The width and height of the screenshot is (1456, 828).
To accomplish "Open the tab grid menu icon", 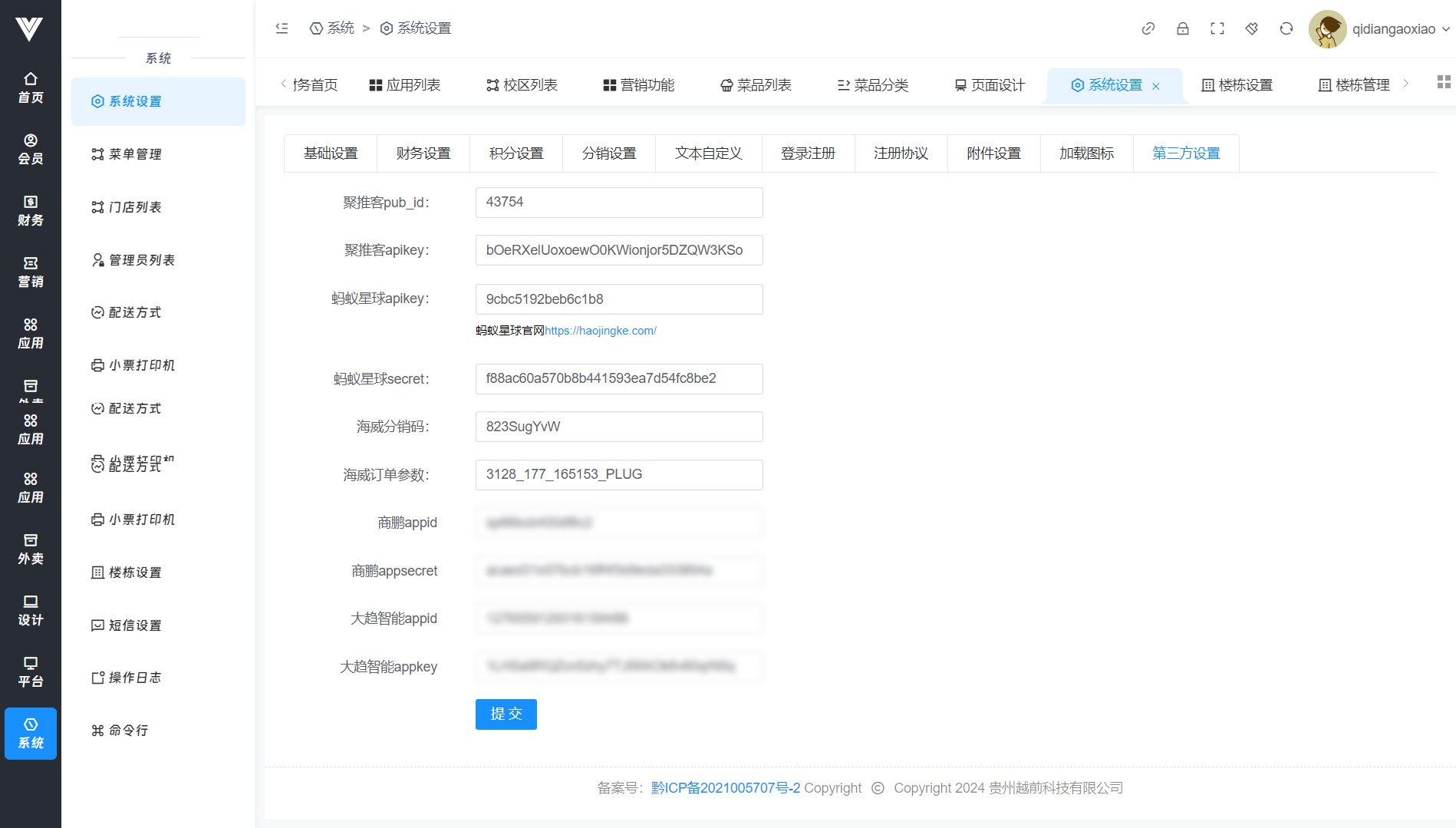I will click(1443, 82).
